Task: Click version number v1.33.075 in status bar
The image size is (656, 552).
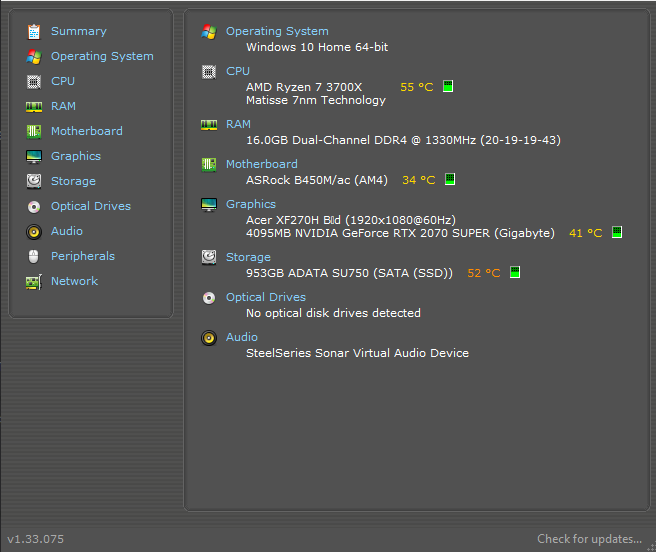Action: point(36,539)
